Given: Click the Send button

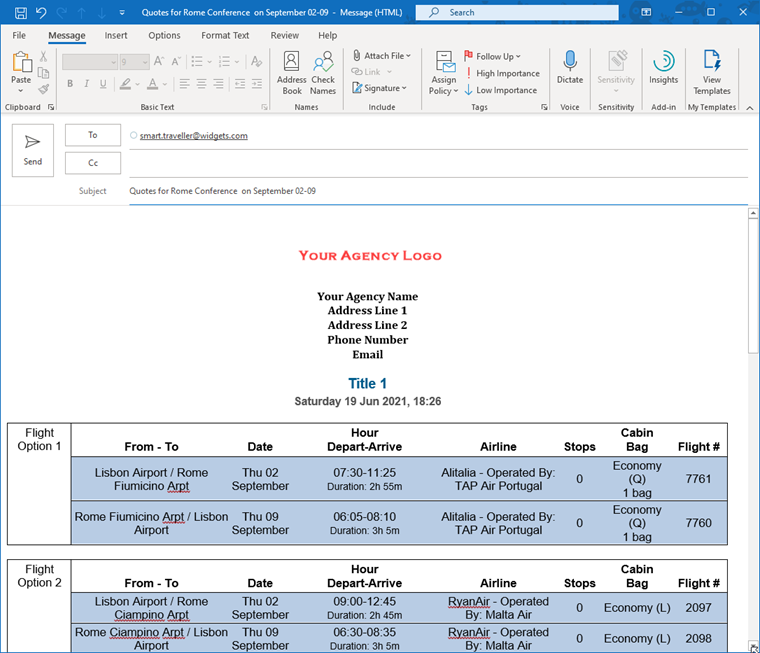Looking at the screenshot, I should point(33,150).
